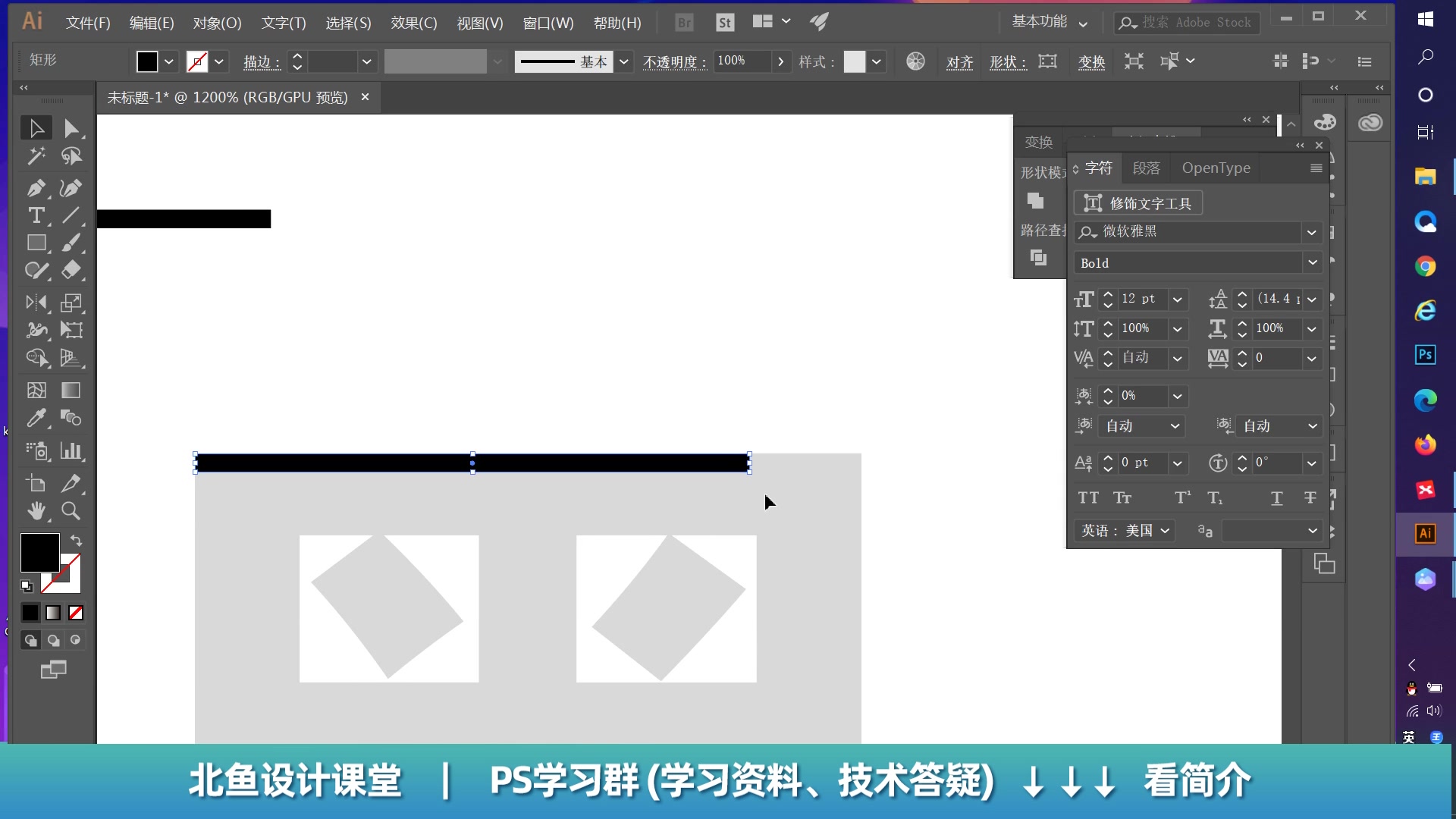This screenshot has width=1456, height=819.
Task: Select the Zoom tool
Action: pyautogui.click(x=70, y=511)
